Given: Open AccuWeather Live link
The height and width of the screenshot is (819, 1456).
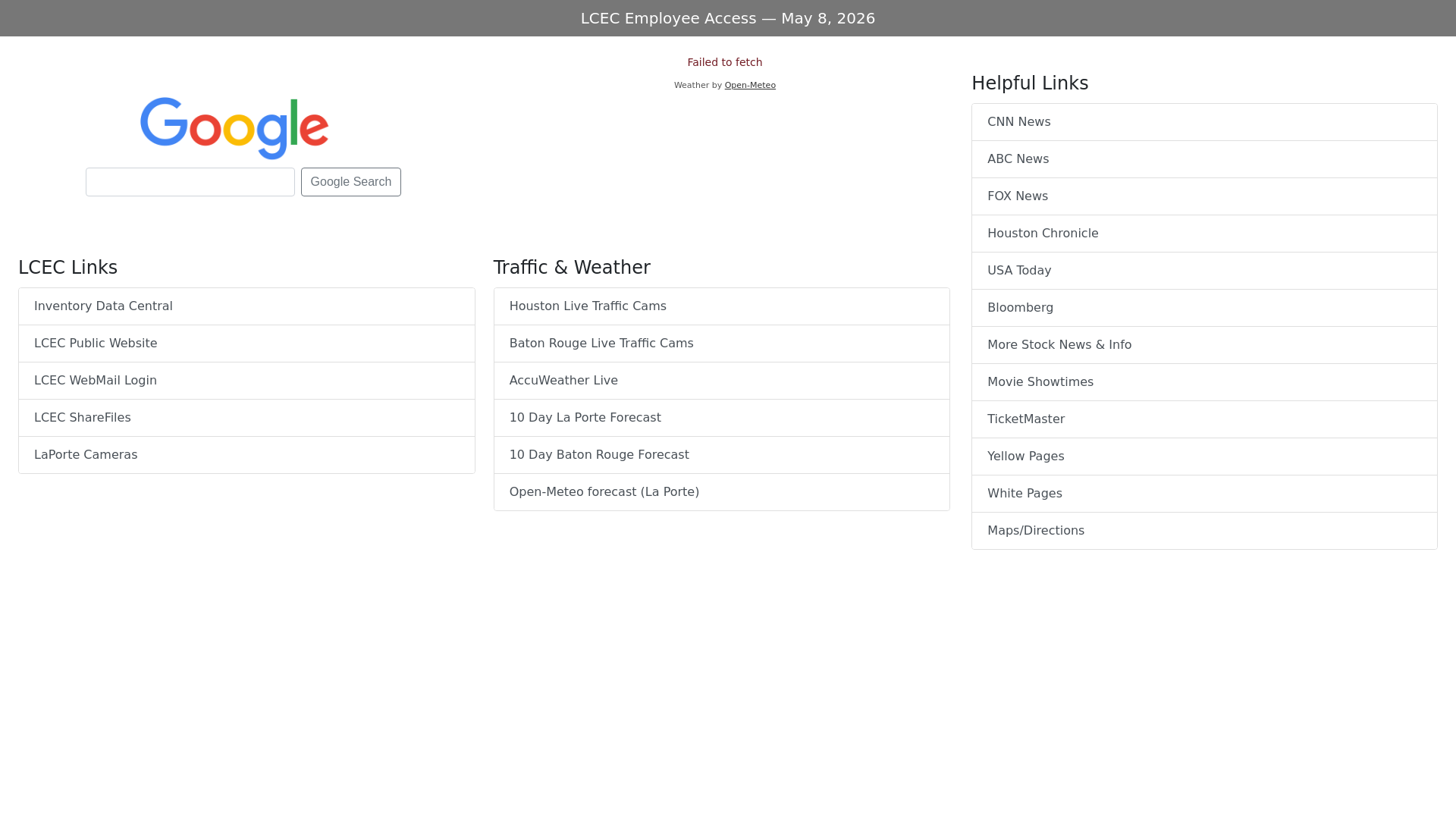Looking at the screenshot, I should pos(721,381).
